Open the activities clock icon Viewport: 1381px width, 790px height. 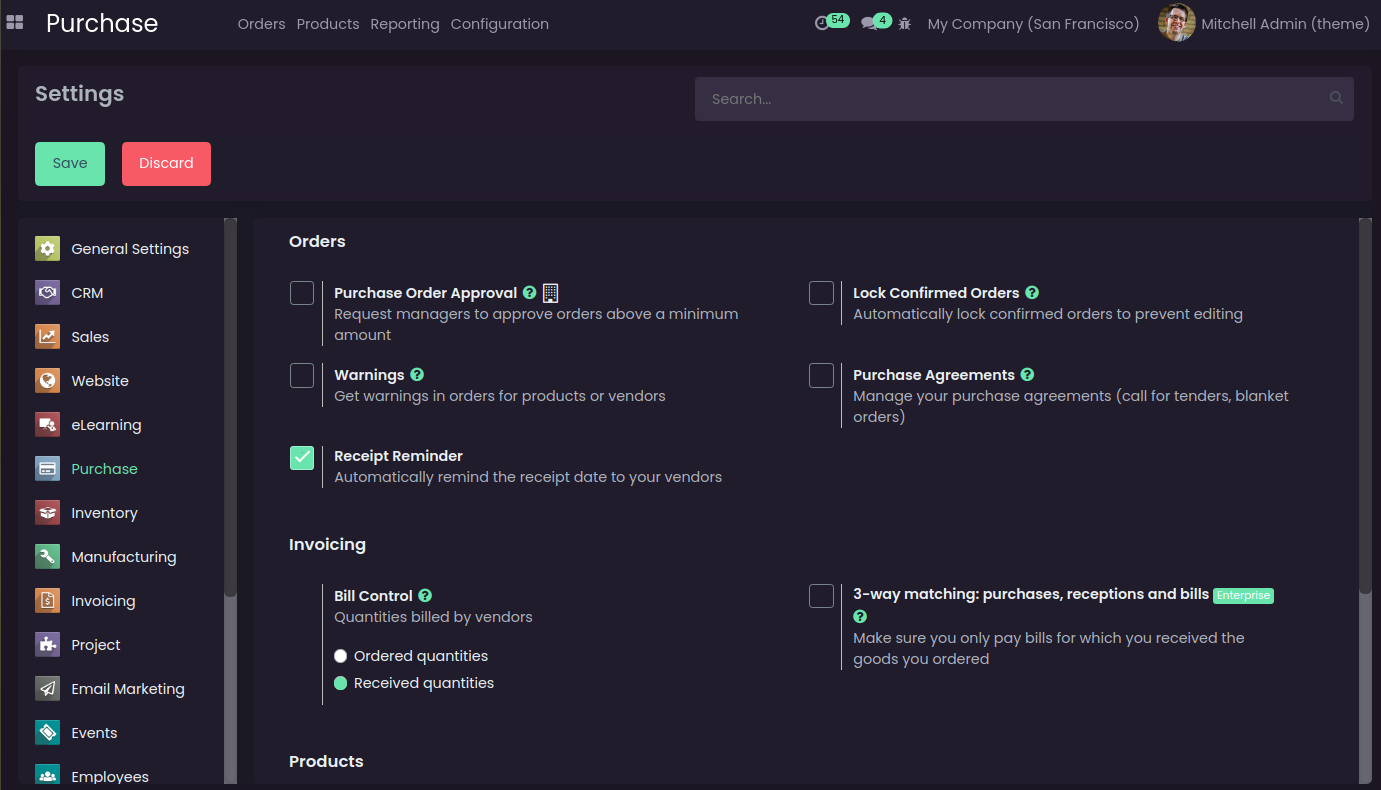(822, 23)
